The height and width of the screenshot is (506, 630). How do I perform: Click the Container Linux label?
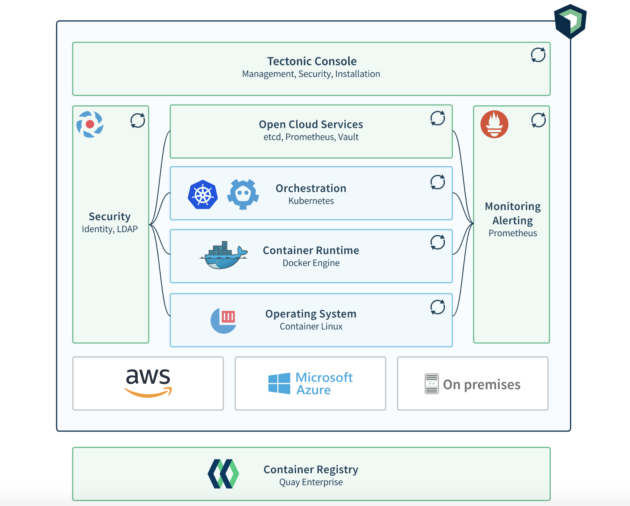point(311,326)
